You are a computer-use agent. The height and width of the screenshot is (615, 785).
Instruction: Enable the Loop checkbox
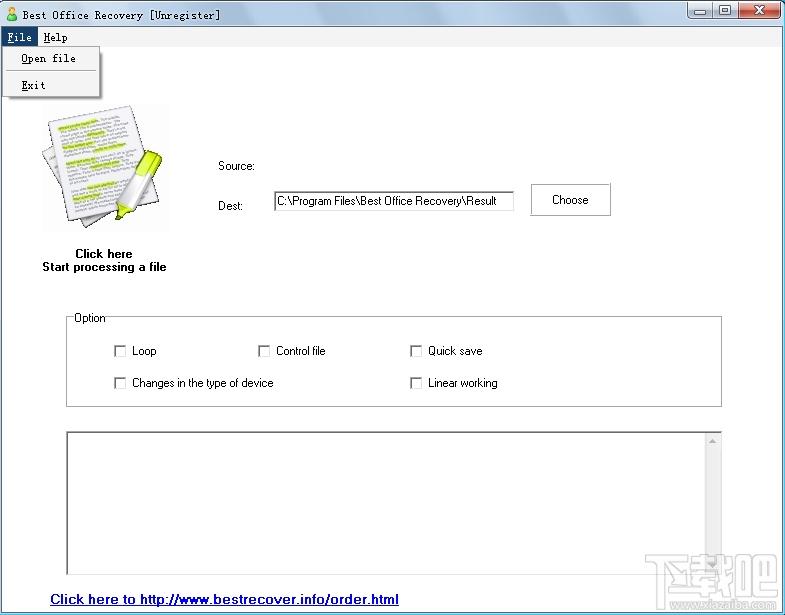(120, 351)
